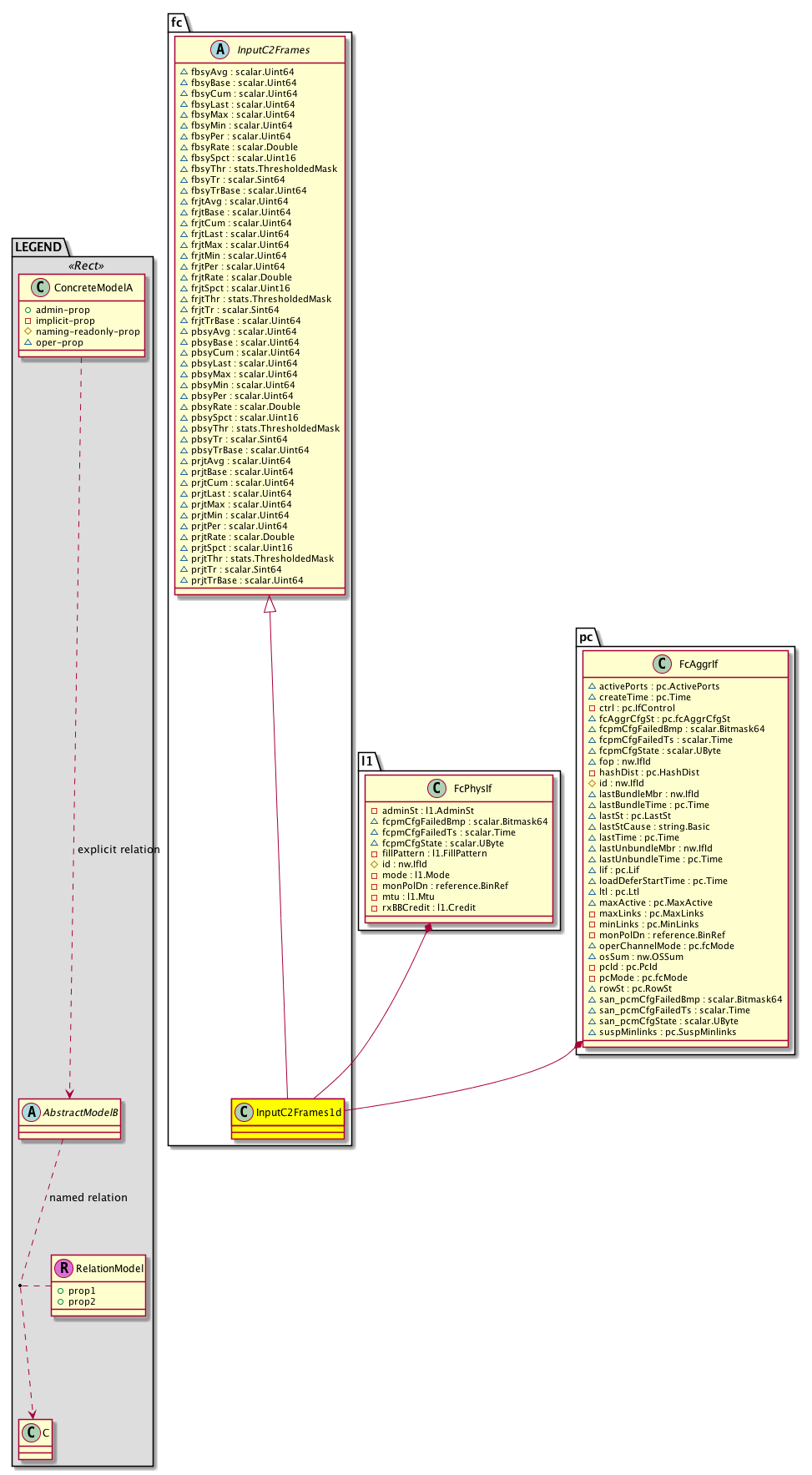Click the triangle icon before fbsyAvg property

pos(184,73)
